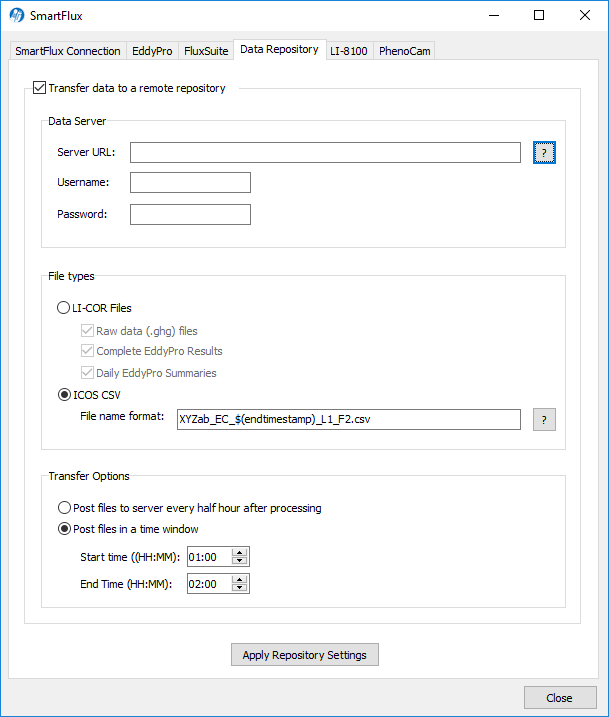Toggle Transfer data to a remote repository
The height and width of the screenshot is (717, 609).
[x=39, y=88]
